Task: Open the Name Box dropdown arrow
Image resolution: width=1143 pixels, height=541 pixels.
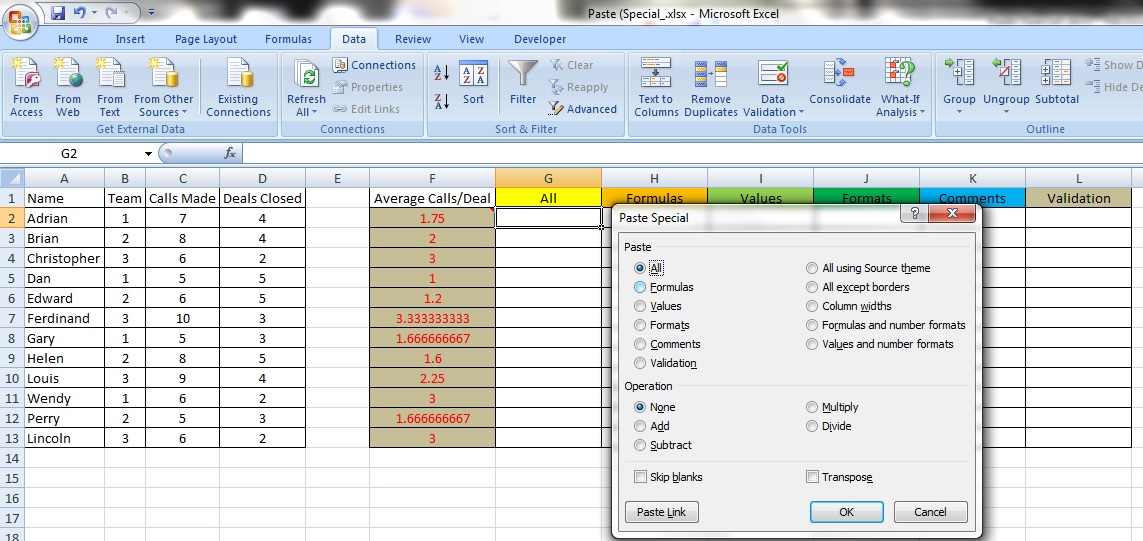Action: (148, 154)
